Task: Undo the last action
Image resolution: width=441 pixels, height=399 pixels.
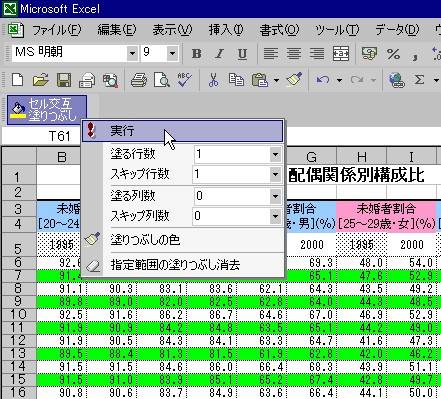Action: coord(323,80)
